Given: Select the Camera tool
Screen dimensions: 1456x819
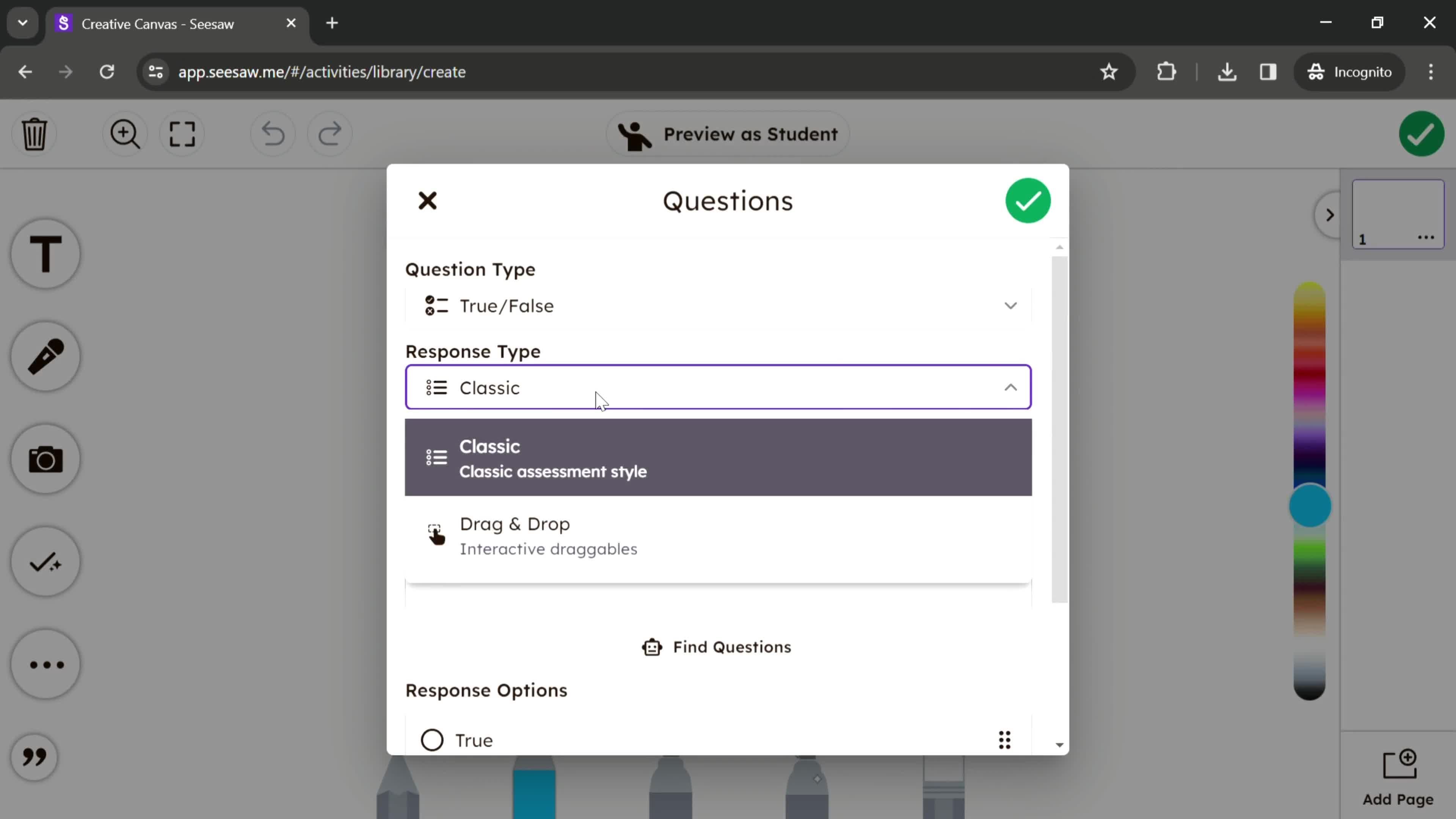Looking at the screenshot, I should pos(45,460).
